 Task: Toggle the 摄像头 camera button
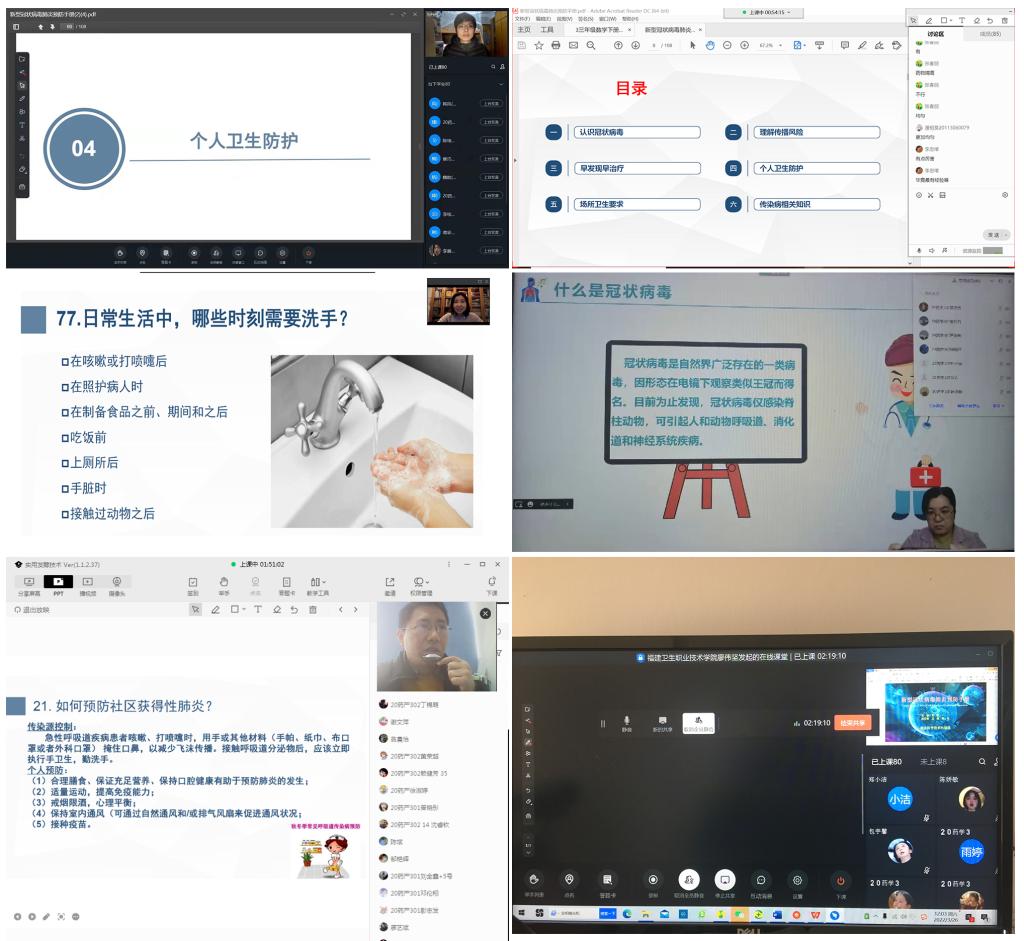117,582
